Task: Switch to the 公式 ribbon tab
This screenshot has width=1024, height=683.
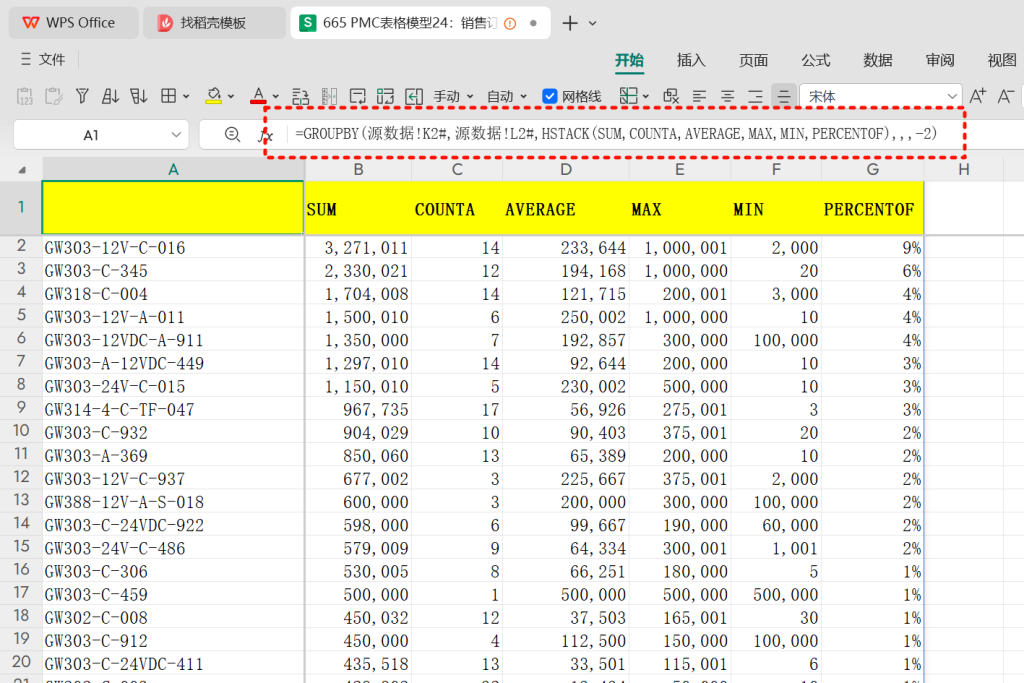Action: [816, 60]
